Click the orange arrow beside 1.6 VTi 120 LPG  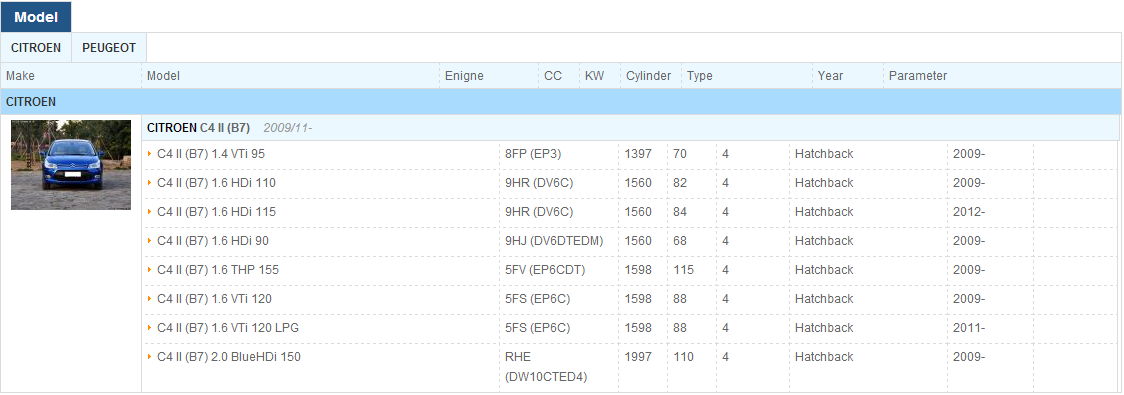click(150, 328)
